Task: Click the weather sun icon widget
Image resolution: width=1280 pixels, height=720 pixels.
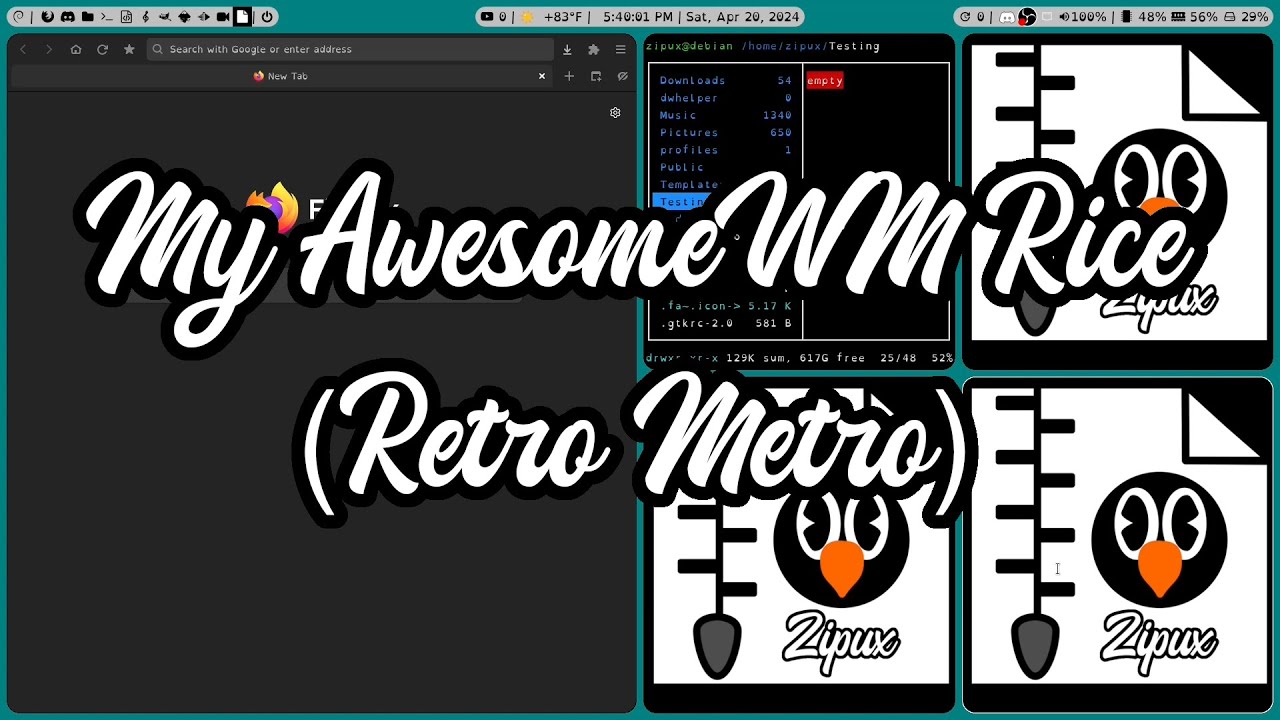Action: [527, 17]
